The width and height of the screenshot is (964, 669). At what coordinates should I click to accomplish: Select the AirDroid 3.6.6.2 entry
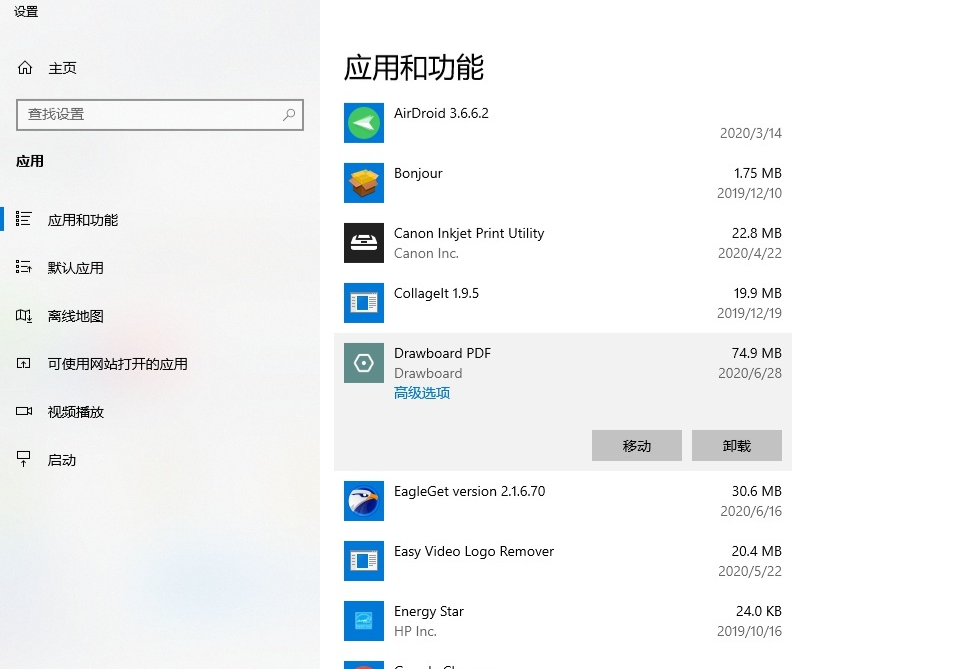click(441, 113)
